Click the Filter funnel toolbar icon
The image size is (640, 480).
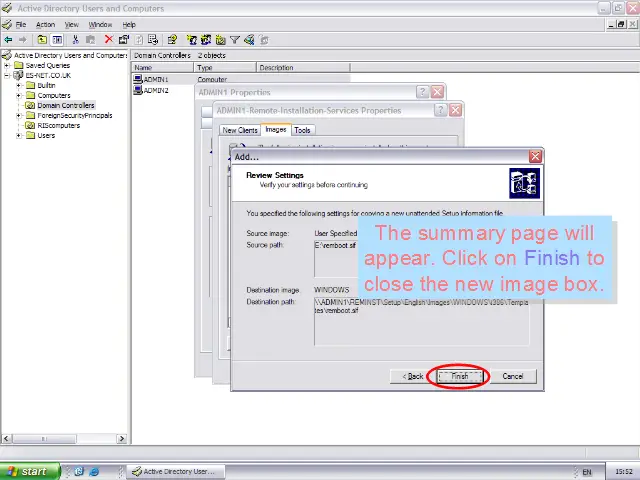coord(235,40)
